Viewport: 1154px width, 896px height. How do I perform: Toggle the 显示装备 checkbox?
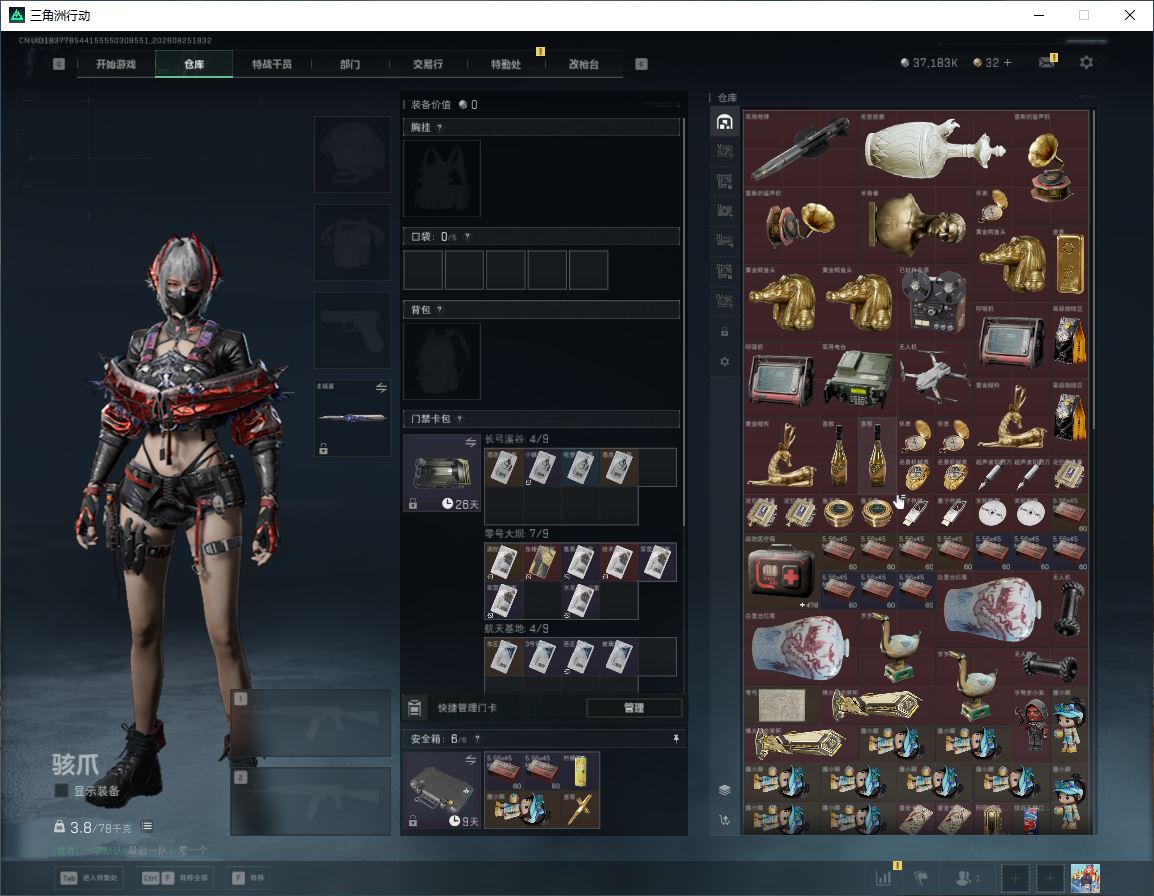[62, 791]
